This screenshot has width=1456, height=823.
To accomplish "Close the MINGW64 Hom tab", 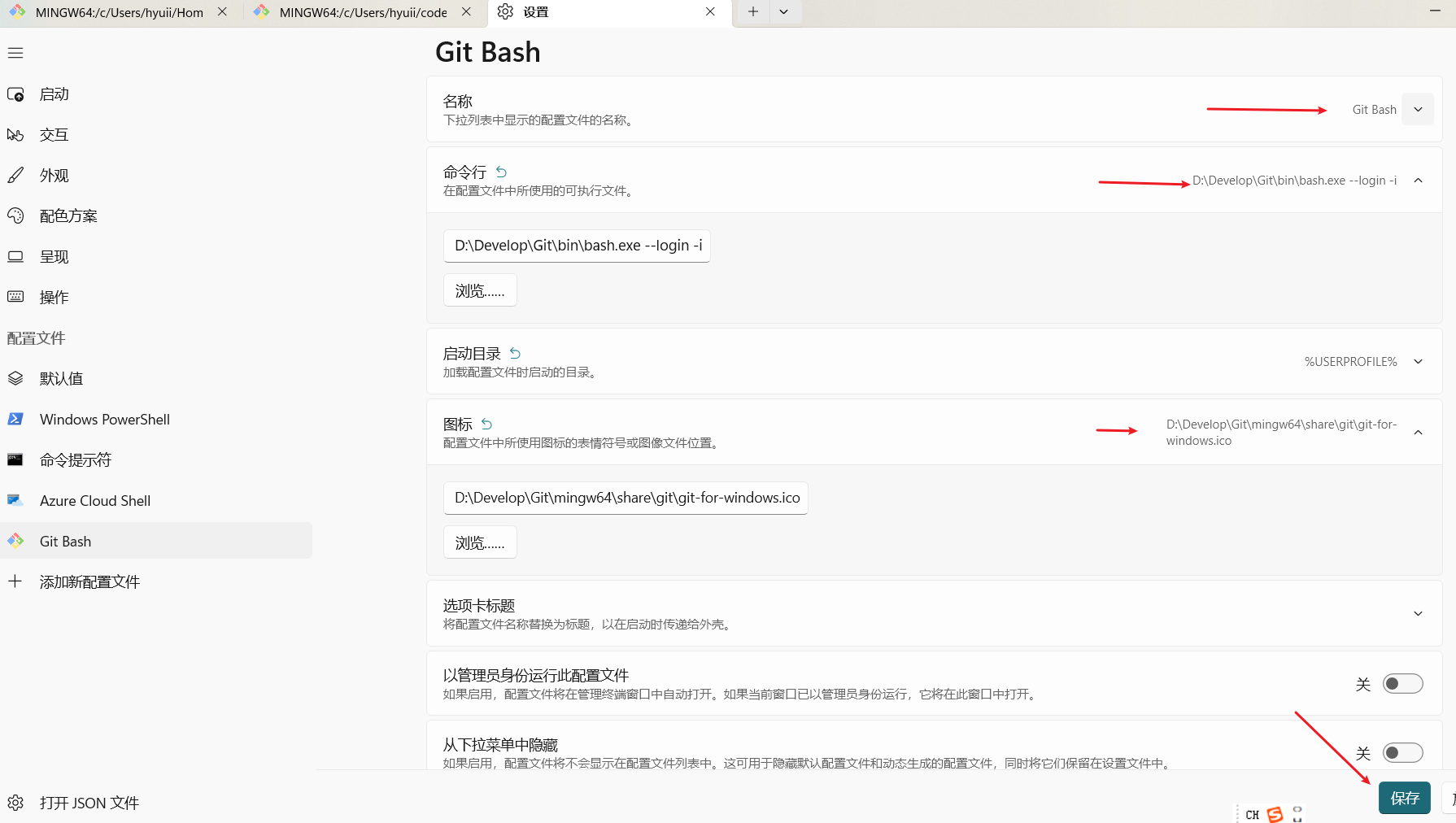I will point(222,11).
